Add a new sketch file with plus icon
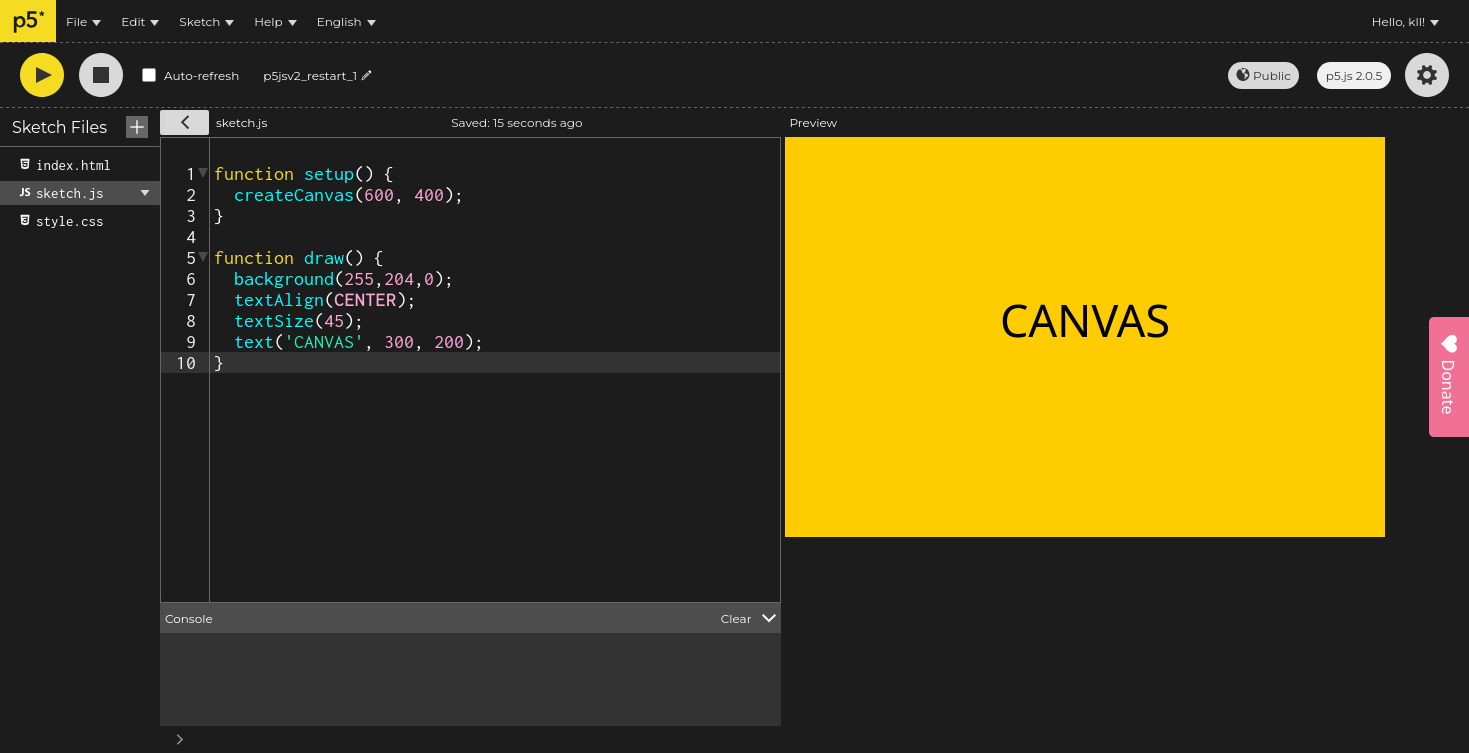This screenshot has height=753, width=1469. click(x=137, y=127)
